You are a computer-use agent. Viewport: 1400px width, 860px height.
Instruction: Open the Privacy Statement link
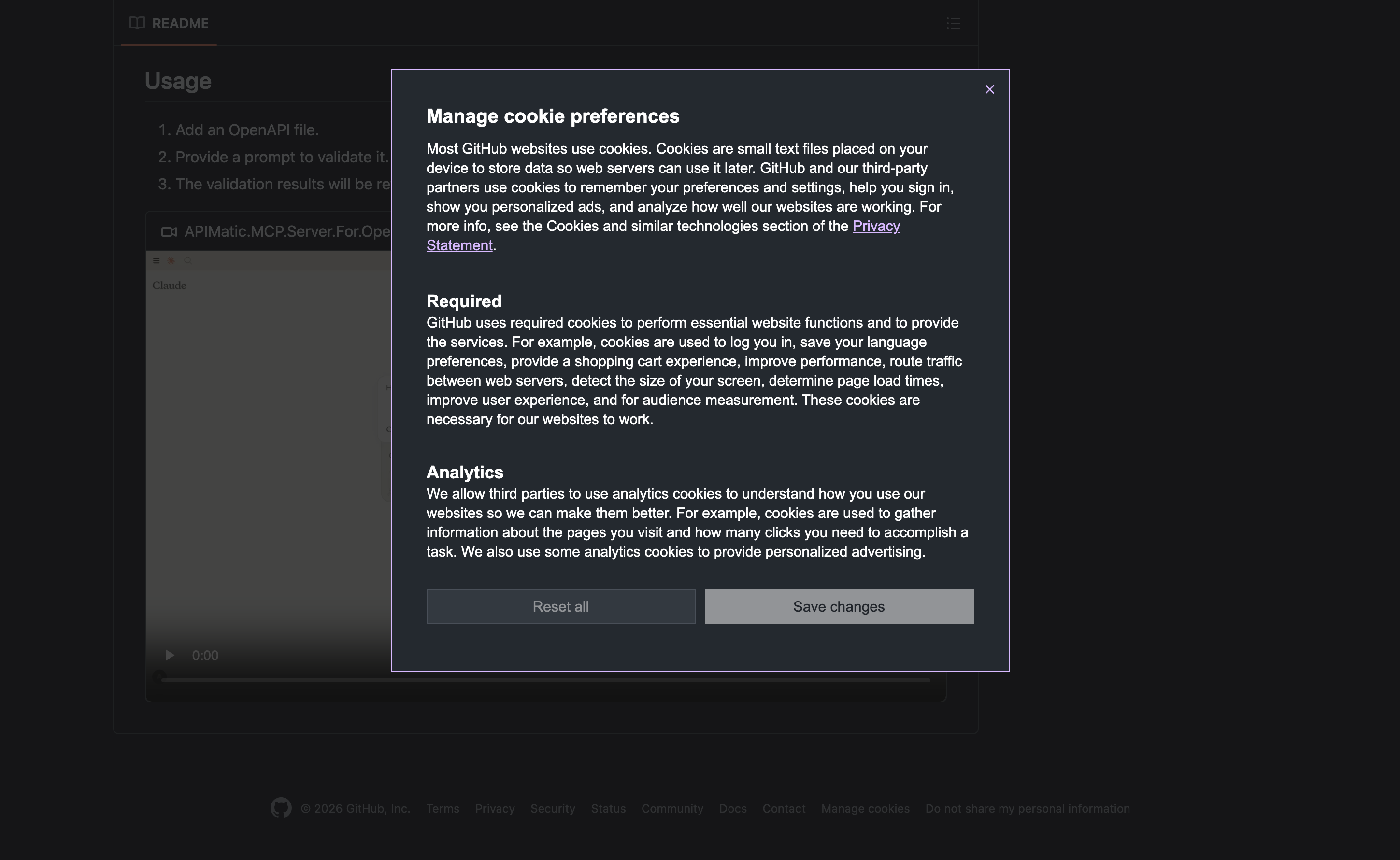coord(876,226)
